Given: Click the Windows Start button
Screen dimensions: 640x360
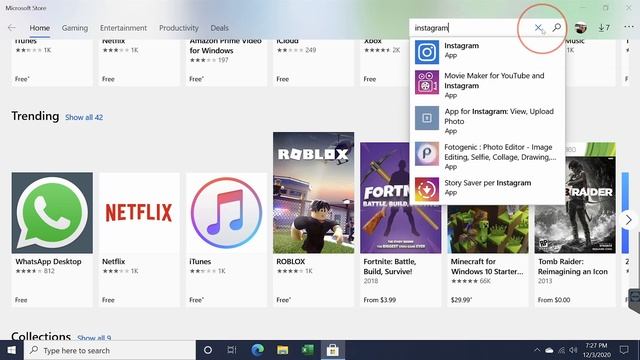Looking at the screenshot, I should pyautogui.click(x=12, y=350).
